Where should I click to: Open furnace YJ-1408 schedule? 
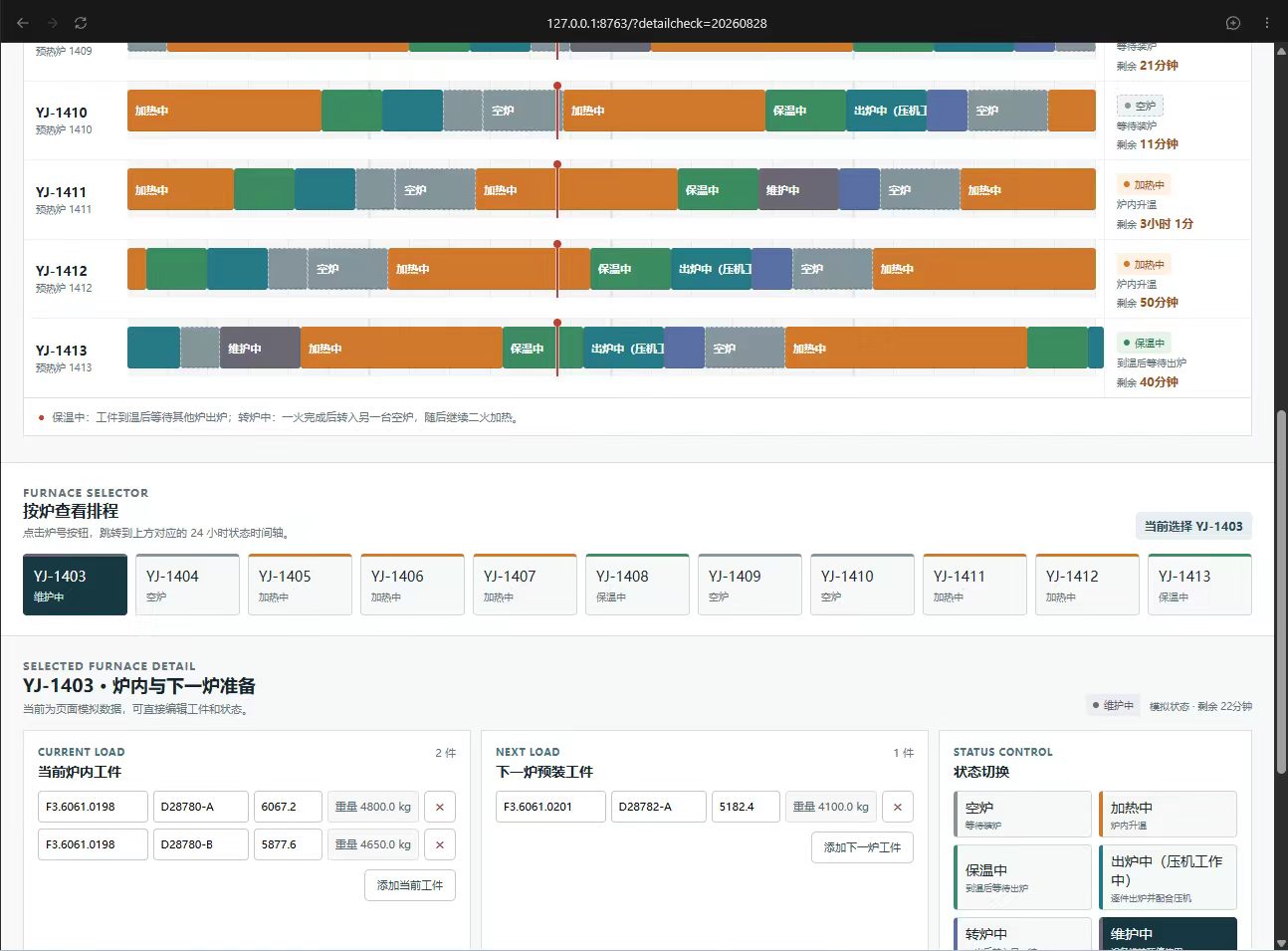tap(637, 585)
